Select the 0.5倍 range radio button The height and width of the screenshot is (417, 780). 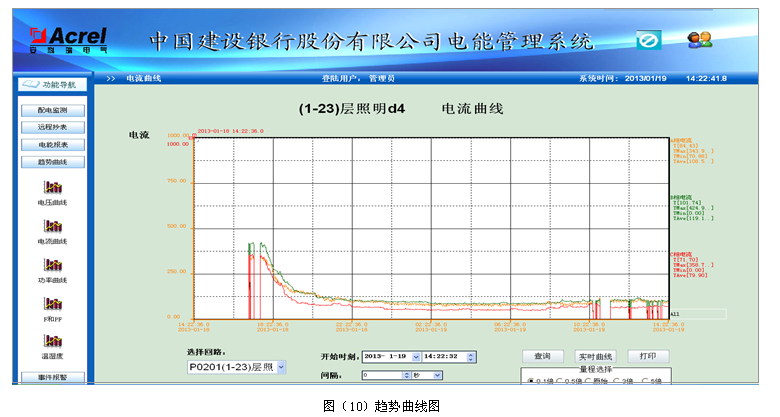click(559, 381)
